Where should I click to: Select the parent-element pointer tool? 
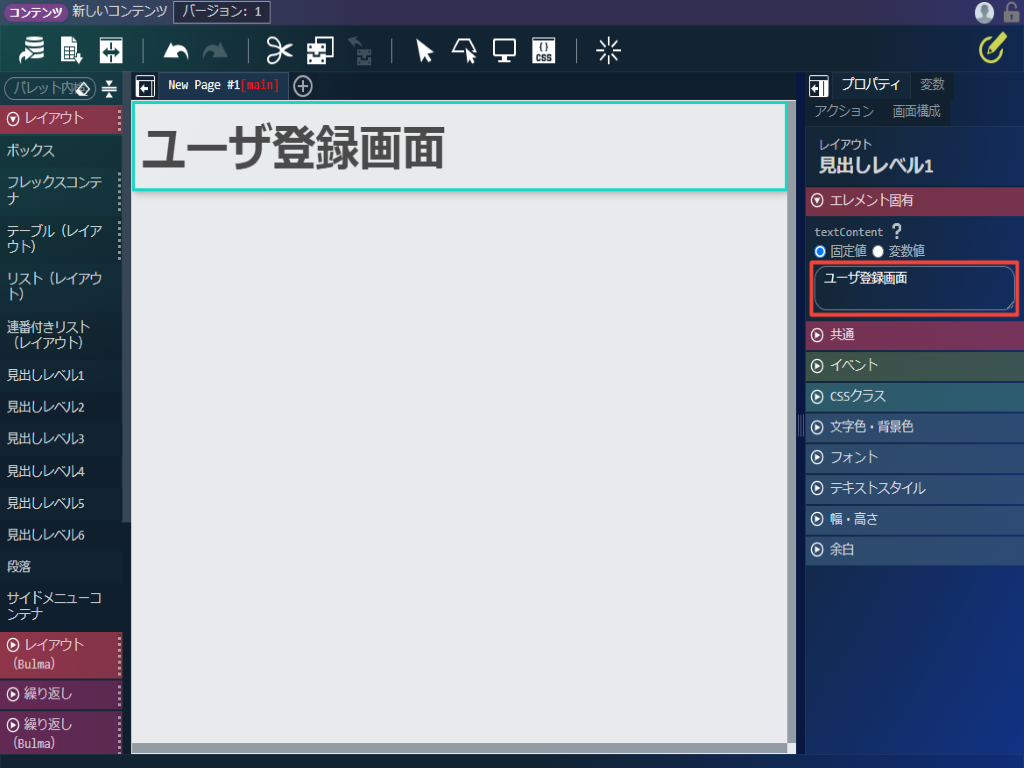point(464,50)
